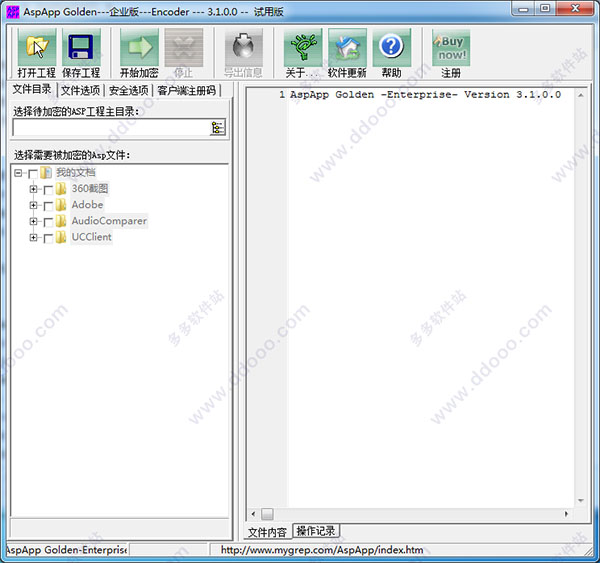Click editor line 'AspApp Golden -Enterprise- Version 3.1.0.0'
Image resolution: width=600 pixels, height=563 pixels.
pyautogui.click(x=426, y=95)
